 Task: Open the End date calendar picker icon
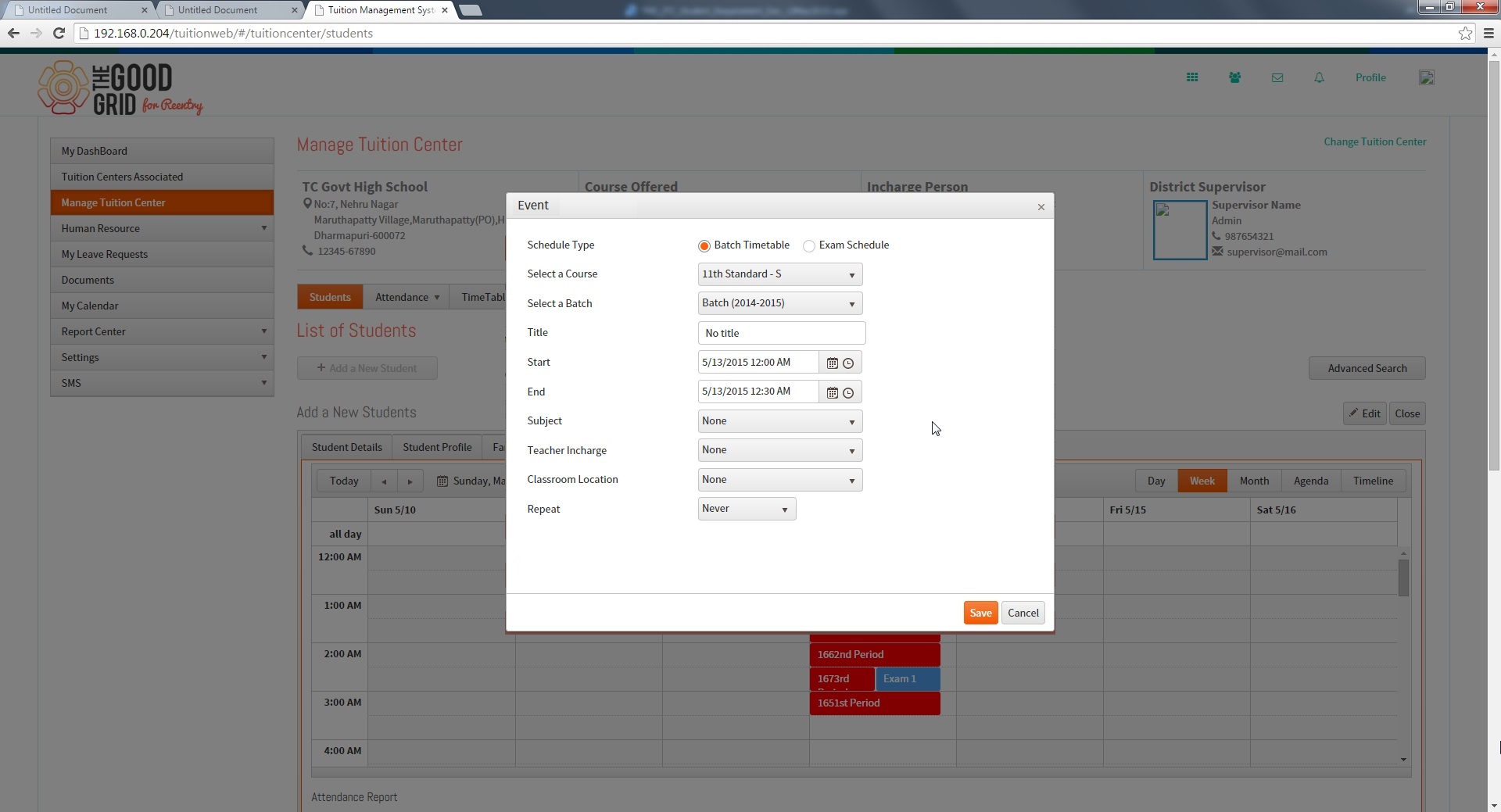[832, 392]
